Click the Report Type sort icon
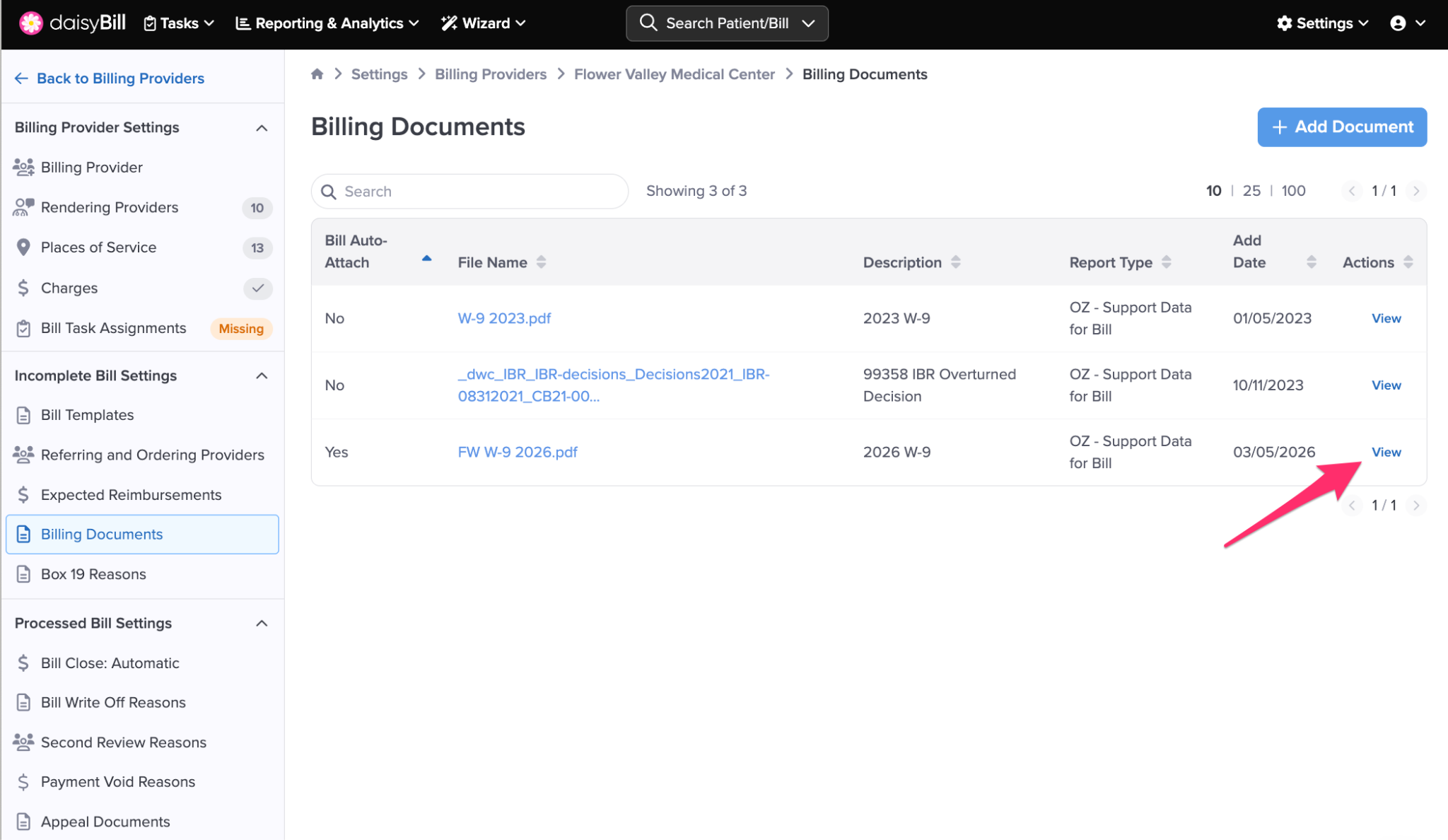 [x=1167, y=262]
